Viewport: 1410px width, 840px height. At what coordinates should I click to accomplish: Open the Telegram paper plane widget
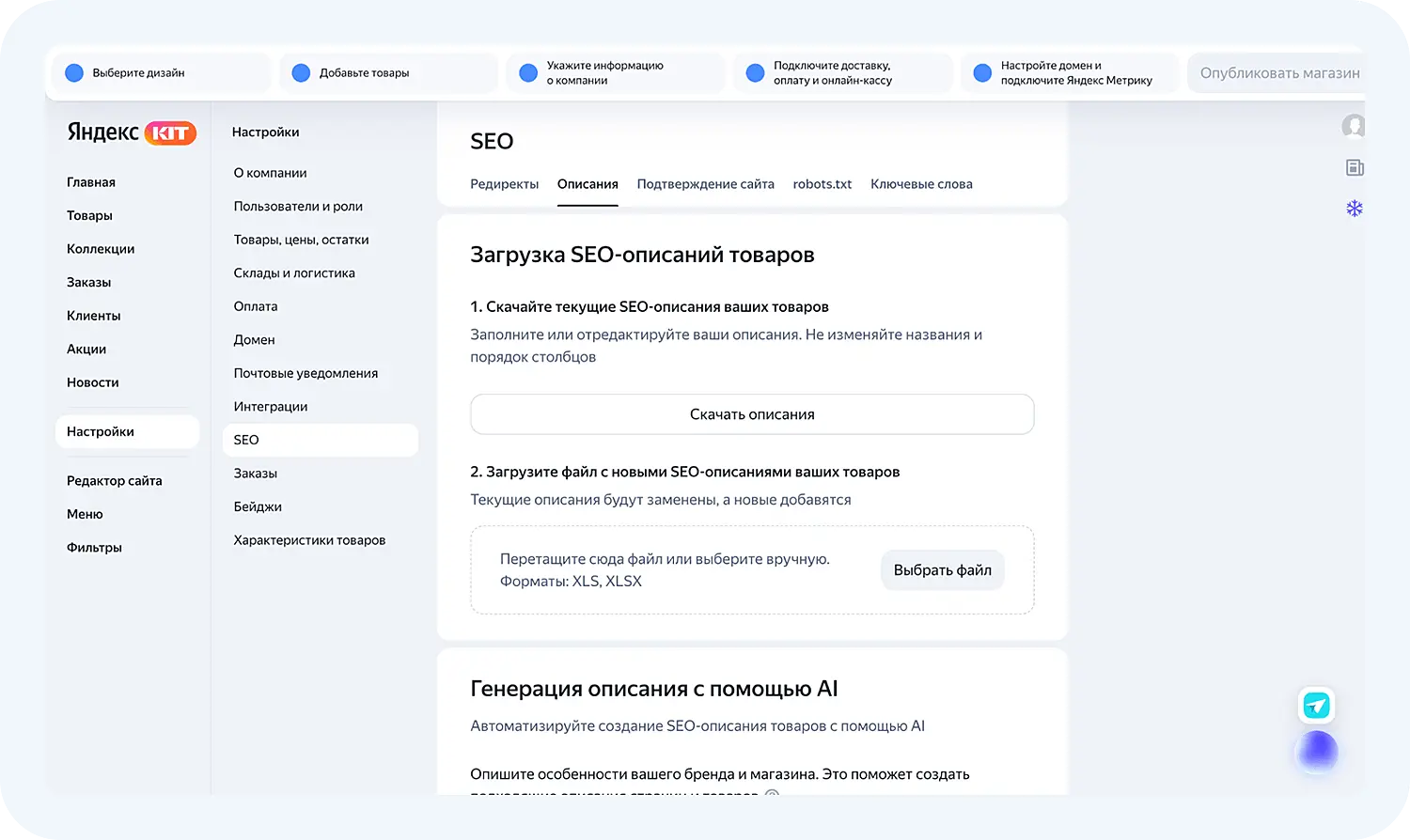tap(1316, 706)
